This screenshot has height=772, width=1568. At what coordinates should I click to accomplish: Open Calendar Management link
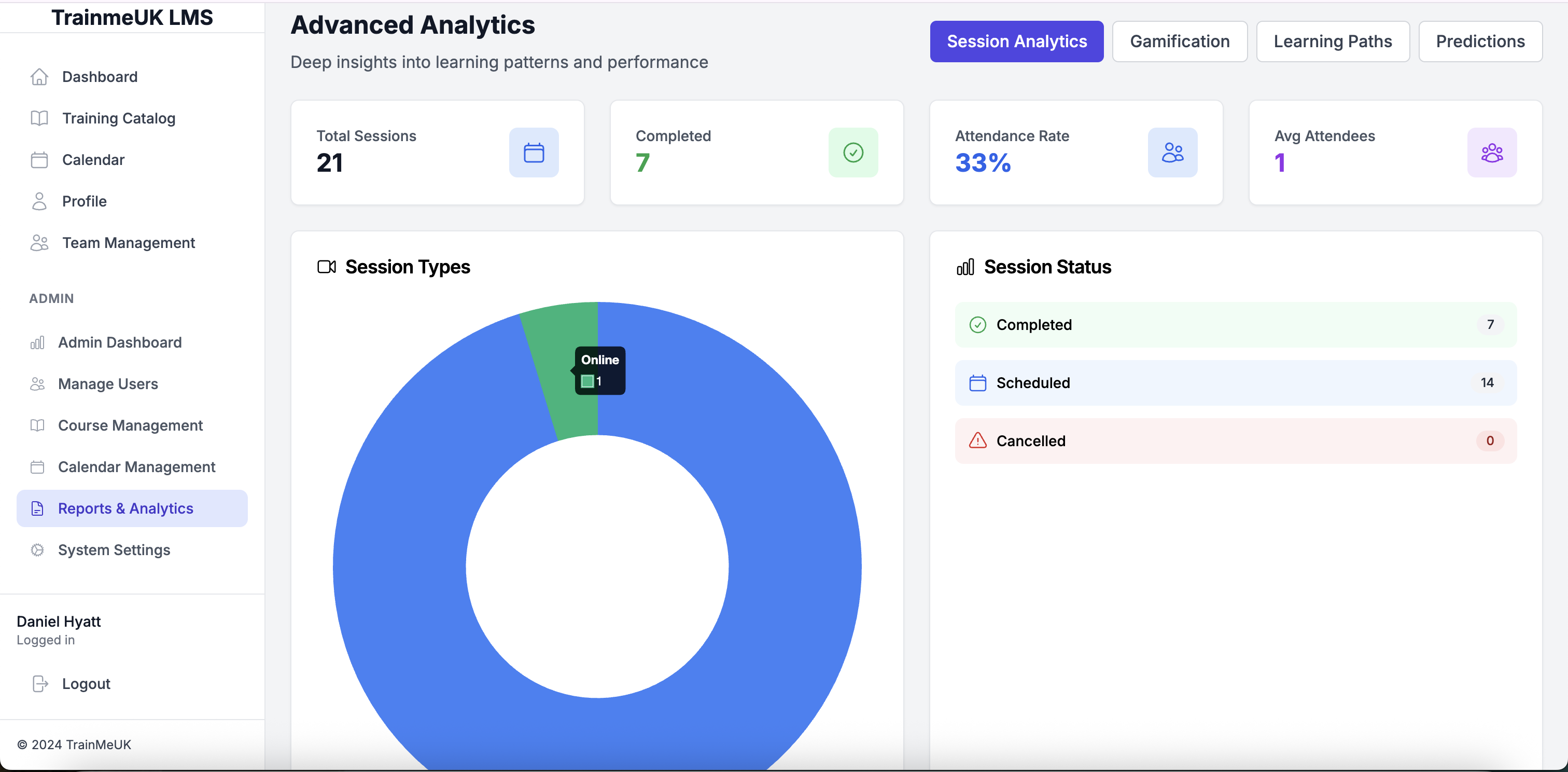(132, 466)
